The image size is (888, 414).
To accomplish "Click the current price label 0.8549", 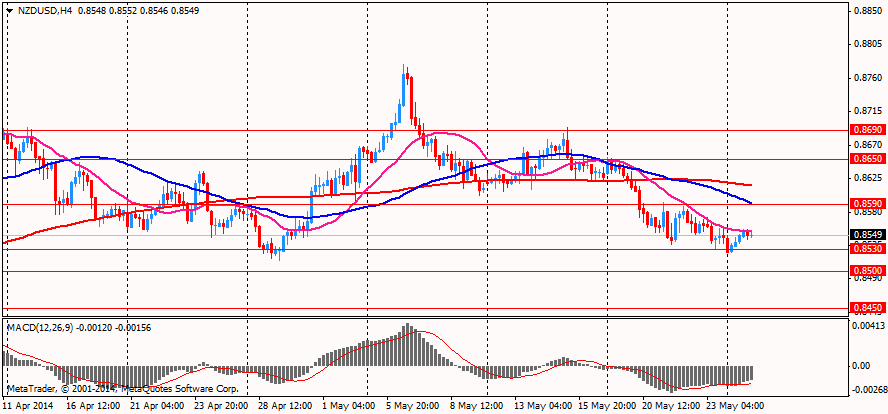I will (868, 234).
